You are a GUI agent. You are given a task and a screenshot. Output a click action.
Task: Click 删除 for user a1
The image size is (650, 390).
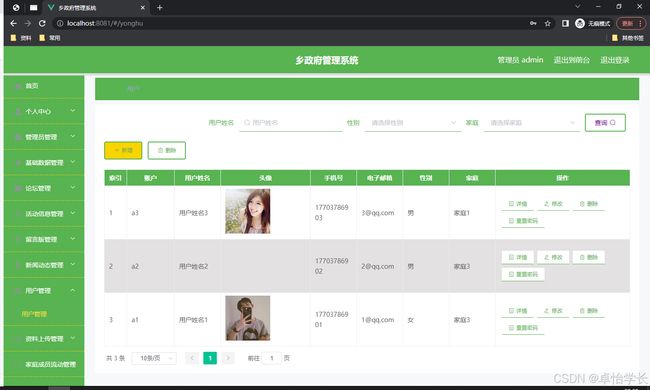point(589,311)
